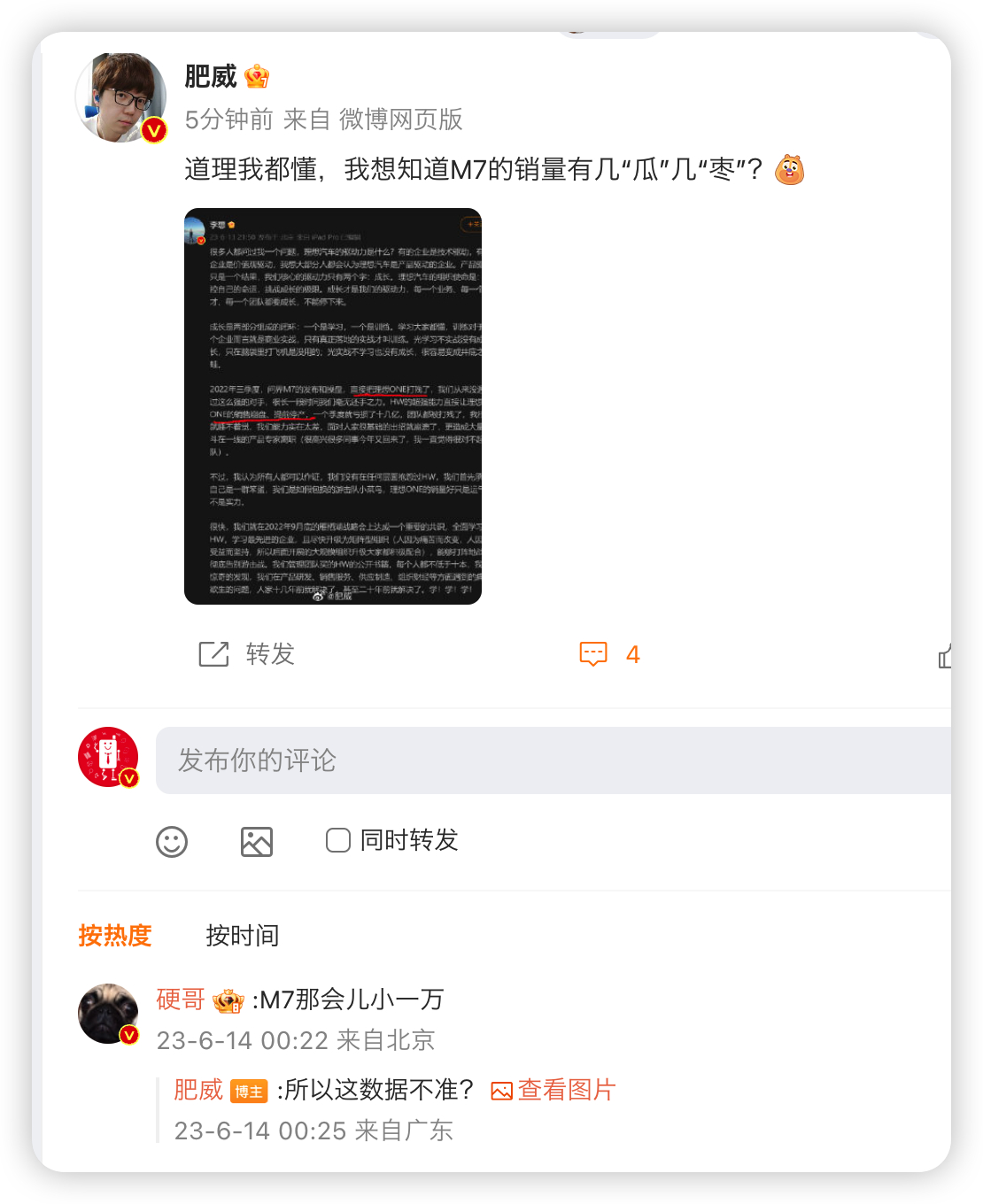Click the pug avatar of commenter 硬哥
This screenshot has width=983, height=1204.
(x=108, y=1014)
